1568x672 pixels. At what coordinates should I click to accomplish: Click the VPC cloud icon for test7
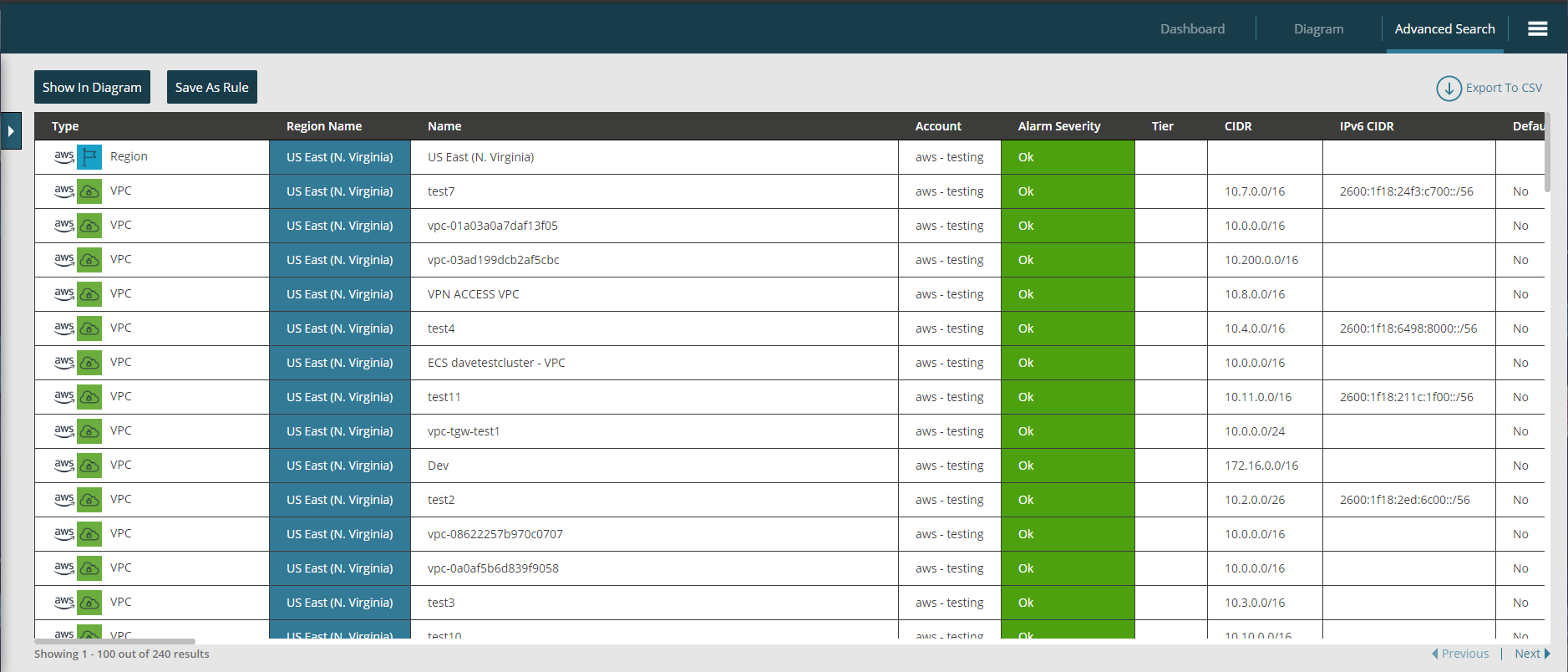89,191
